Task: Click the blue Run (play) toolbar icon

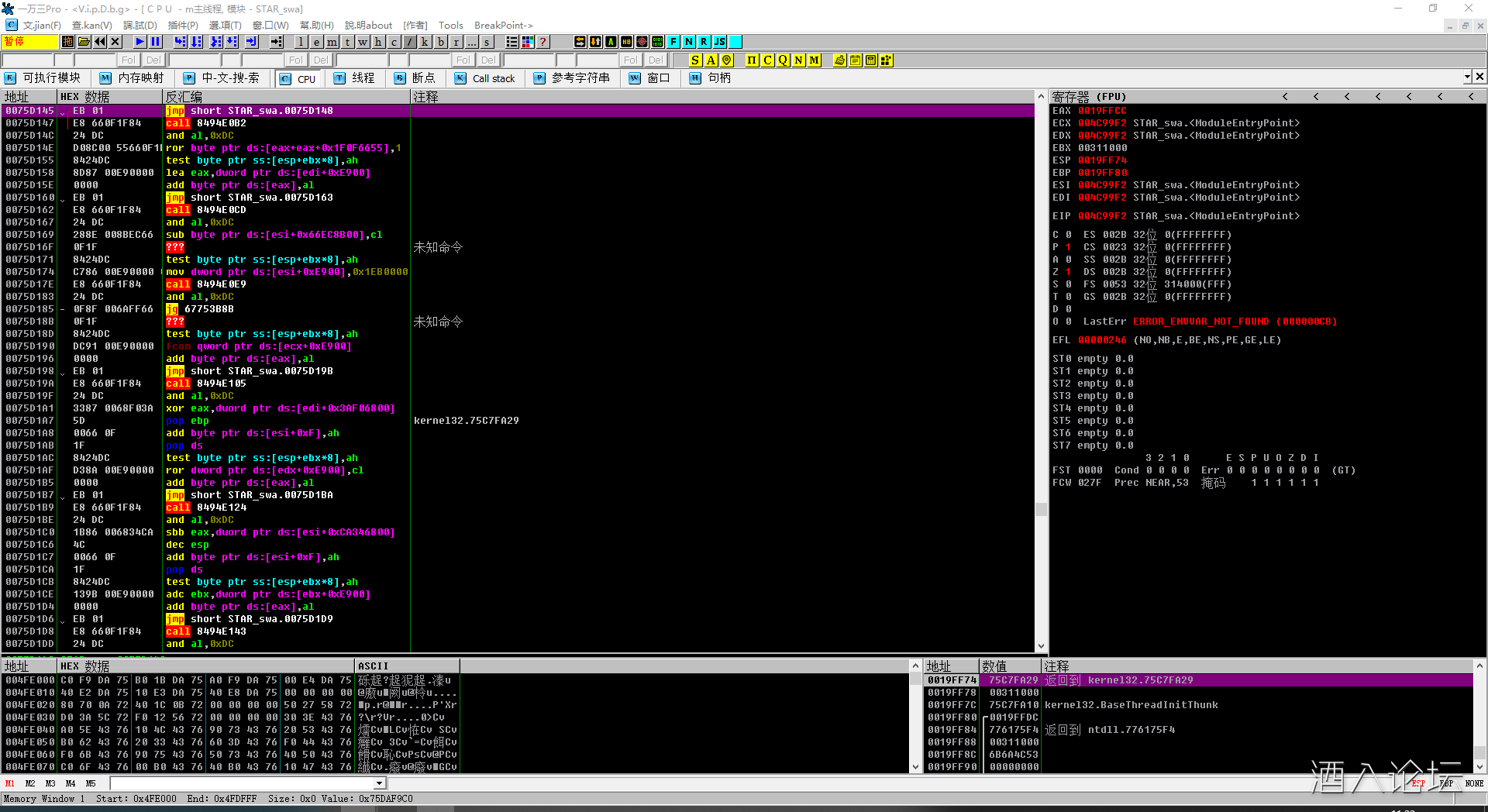Action: [139, 42]
